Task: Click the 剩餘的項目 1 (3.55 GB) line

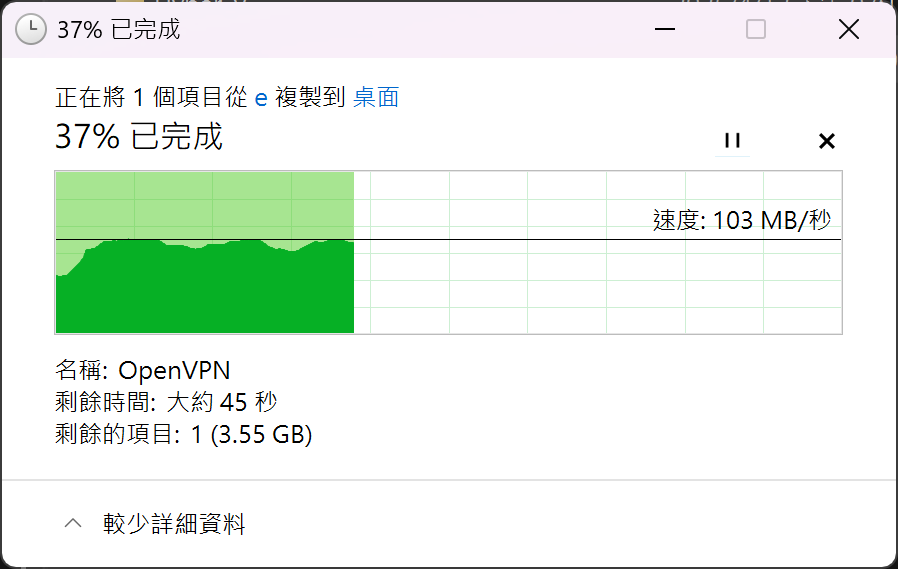Action: 184,434
